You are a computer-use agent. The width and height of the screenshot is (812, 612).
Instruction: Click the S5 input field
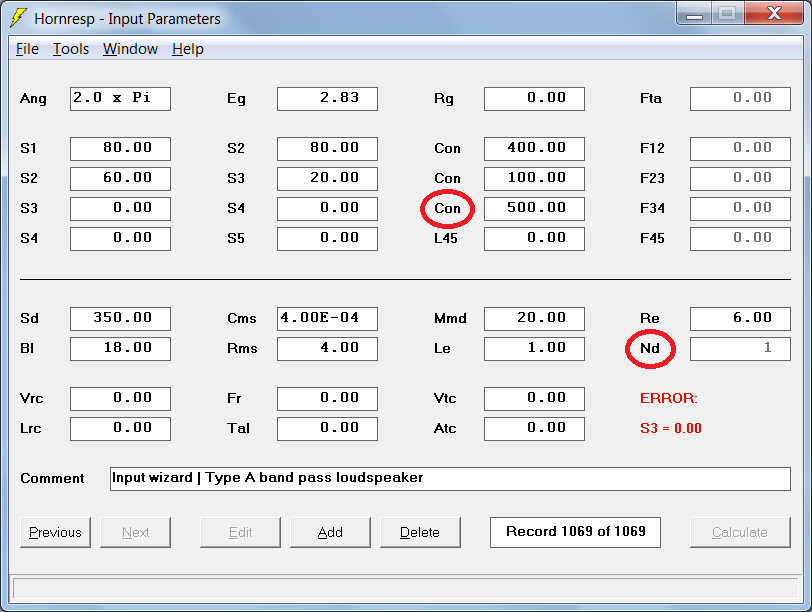[x=327, y=239]
